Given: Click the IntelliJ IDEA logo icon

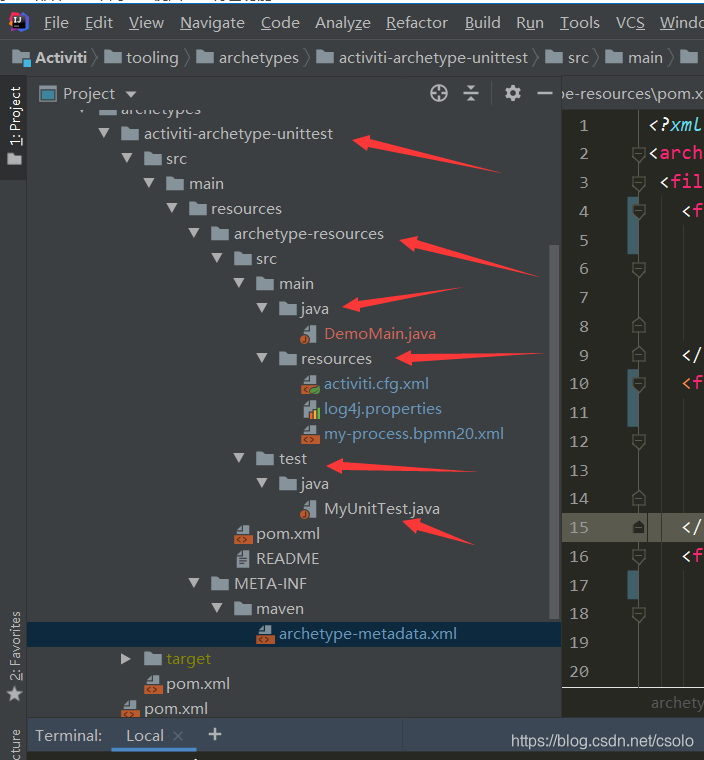Looking at the screenshot, I should (x=18, y=22).
